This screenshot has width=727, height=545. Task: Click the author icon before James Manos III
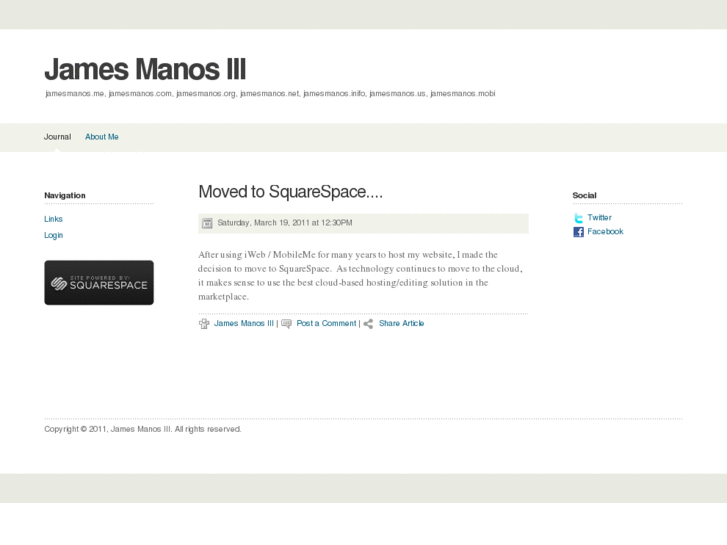pyautogui.click(x=204, y=324)
